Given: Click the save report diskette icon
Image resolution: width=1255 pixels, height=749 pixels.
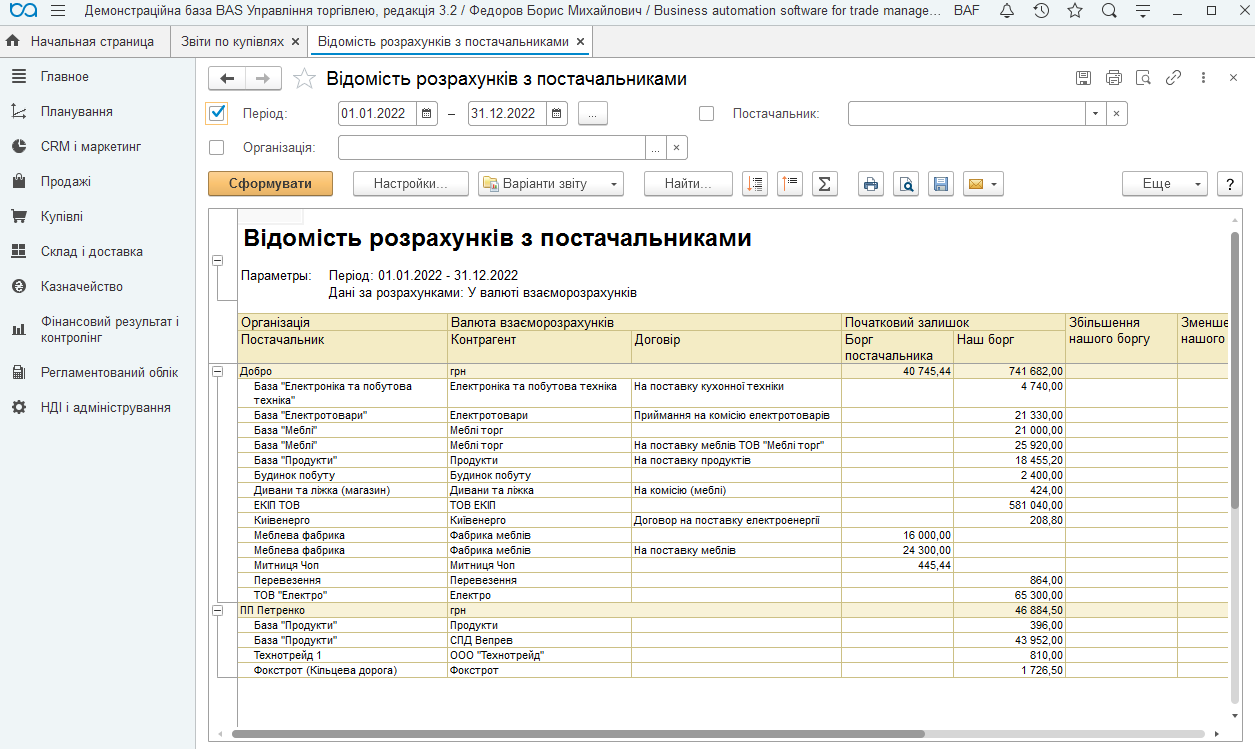Looking at the screenshot, I should click(940, 184).
